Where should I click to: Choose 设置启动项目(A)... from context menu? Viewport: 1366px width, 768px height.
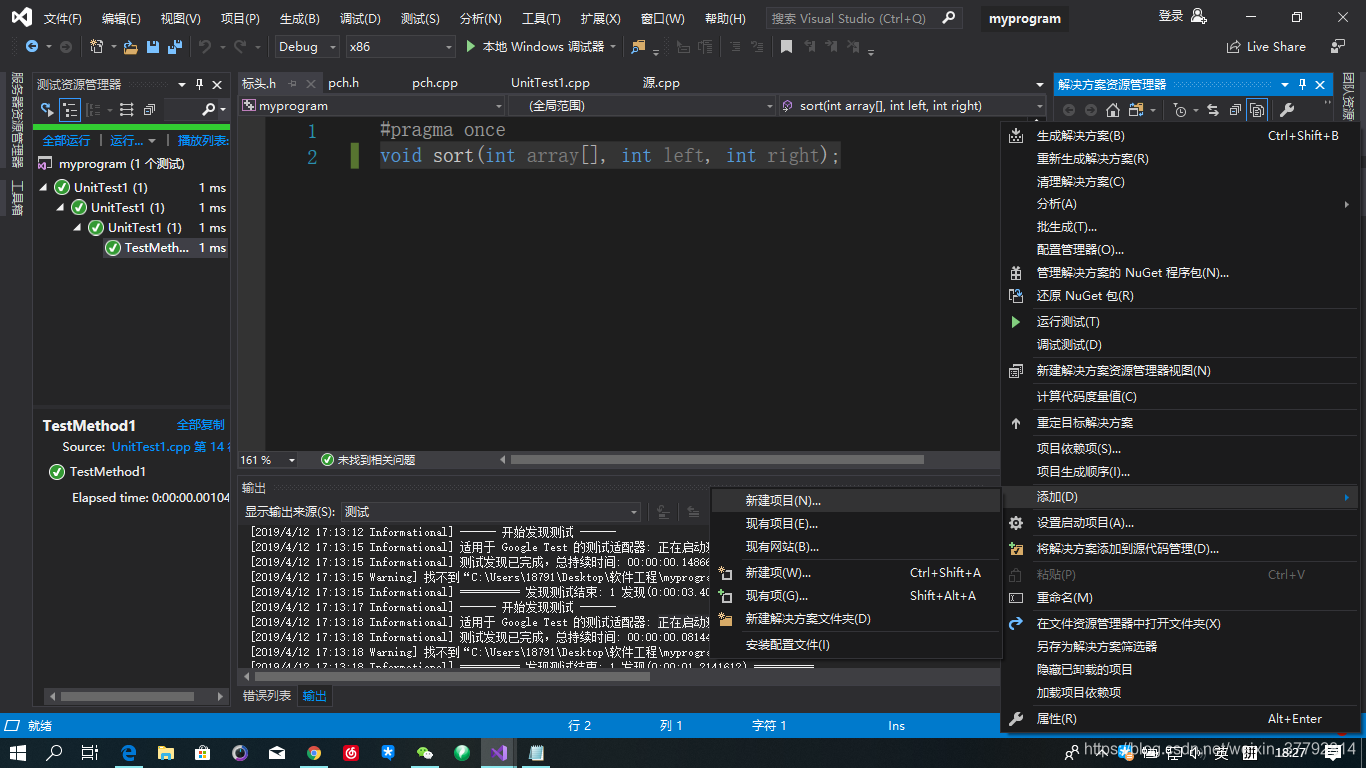[x=1180, y=523]
